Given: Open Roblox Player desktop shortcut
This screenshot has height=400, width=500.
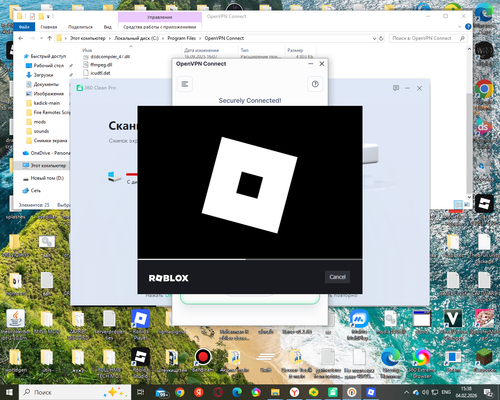Looking at the screenshot, I should (x=140, y=322).
